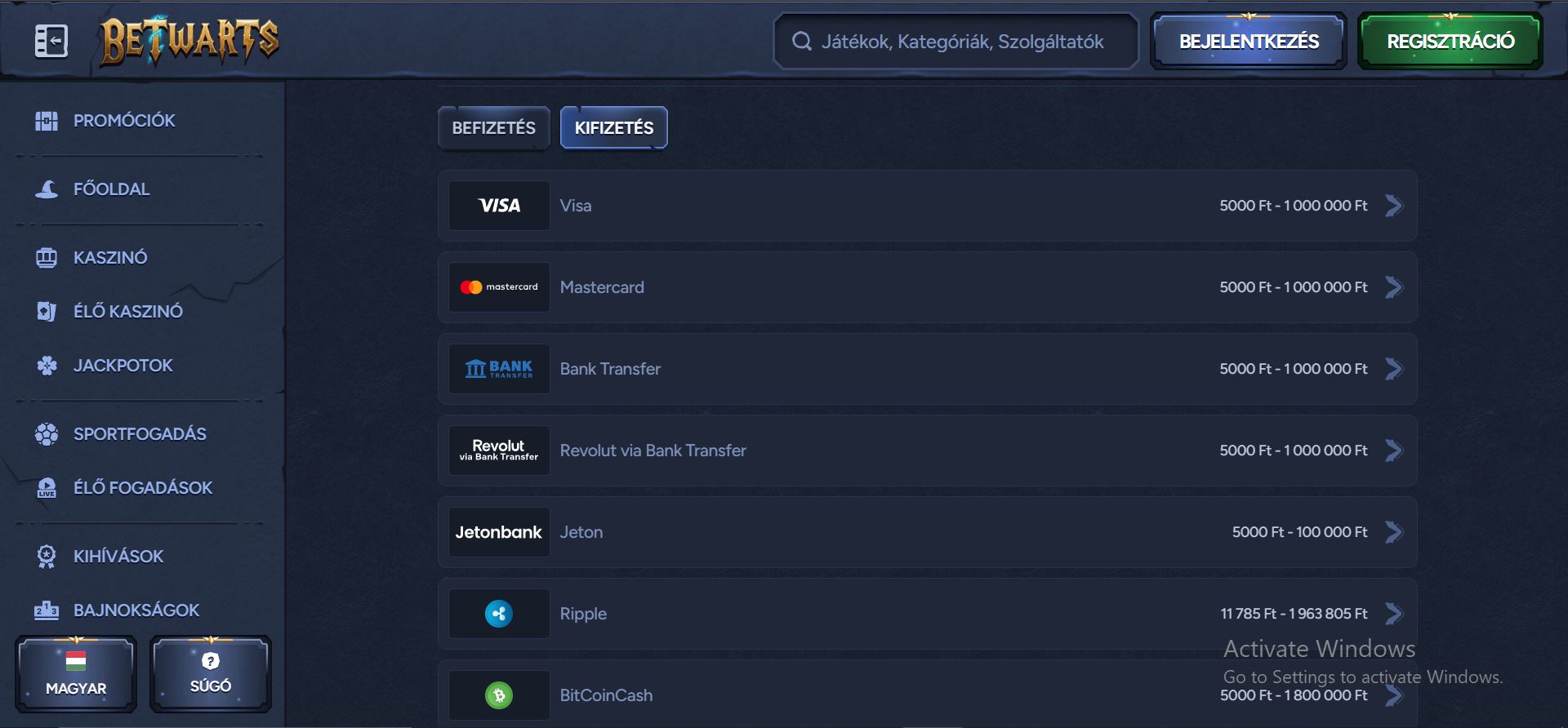Open the Kaszinó section icon

47,258
